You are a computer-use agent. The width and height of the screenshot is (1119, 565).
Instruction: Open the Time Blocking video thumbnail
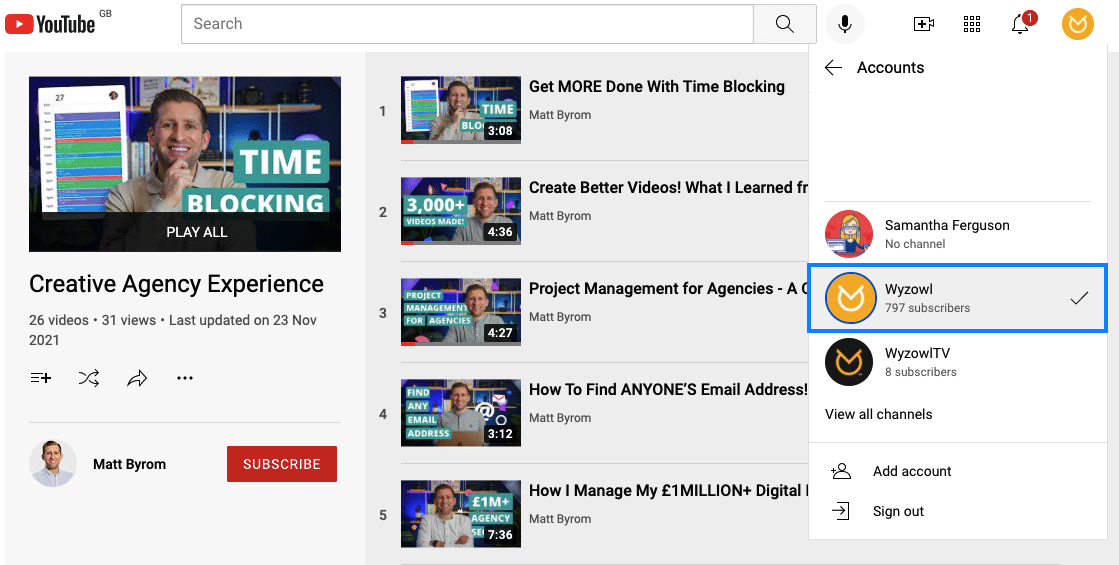pyautogui.click(x=461, y=111)
